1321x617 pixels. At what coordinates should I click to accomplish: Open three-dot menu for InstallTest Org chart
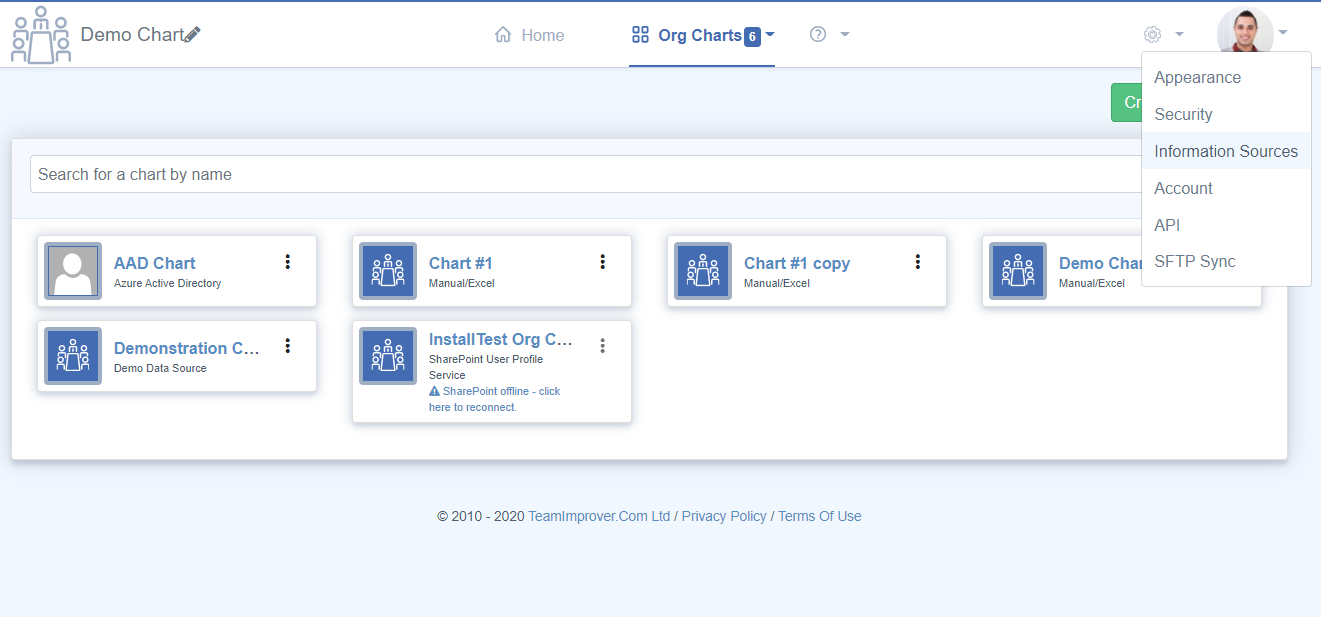[603, 346]
